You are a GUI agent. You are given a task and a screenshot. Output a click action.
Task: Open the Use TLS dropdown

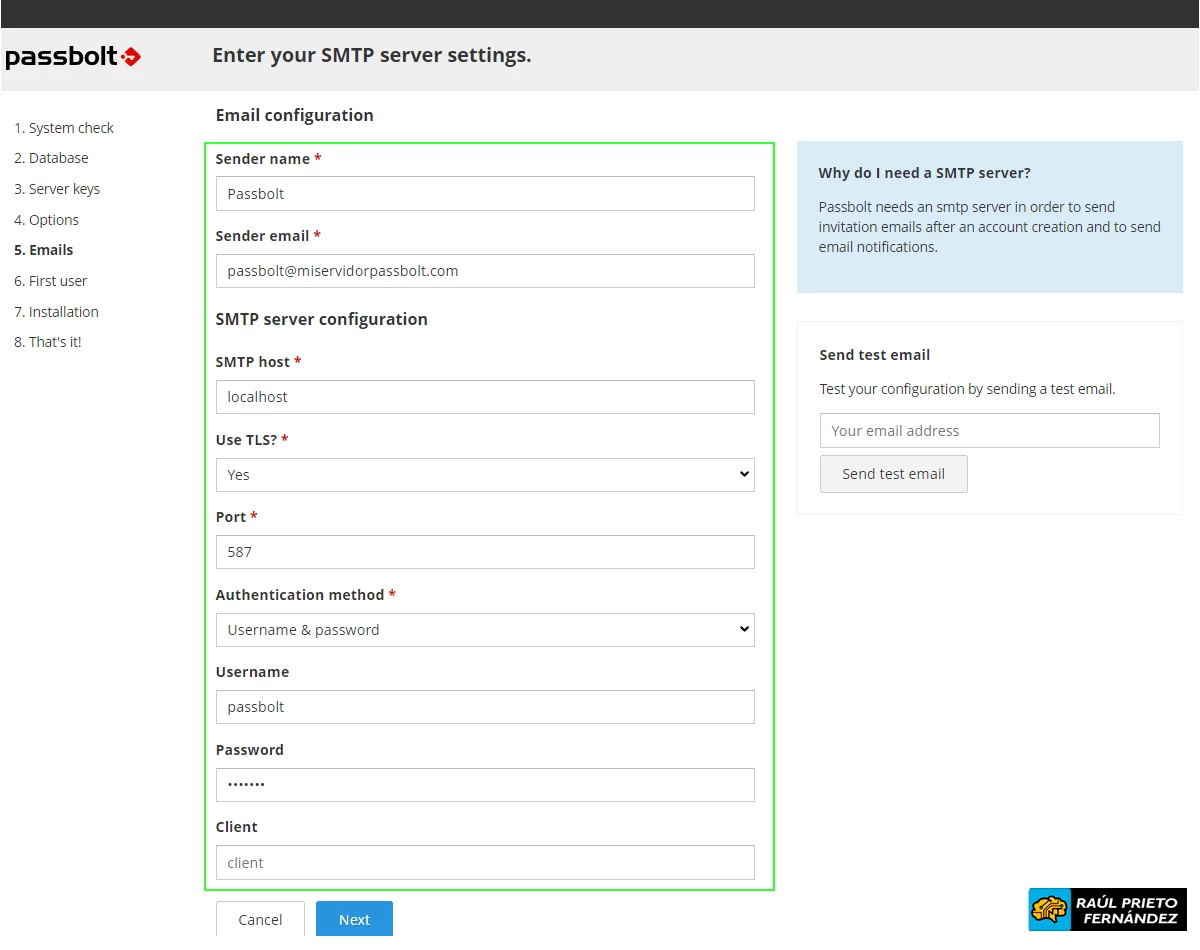click(485, 475)
